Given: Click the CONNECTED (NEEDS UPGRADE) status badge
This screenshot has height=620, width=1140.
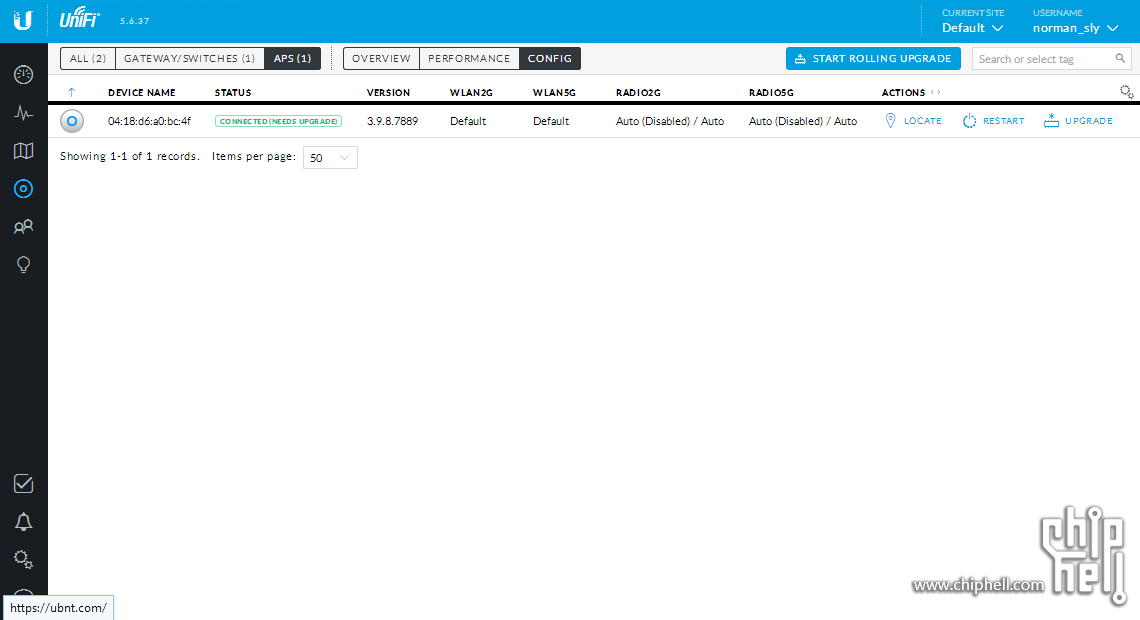Looking at the screenshot, I should point(278,121).
